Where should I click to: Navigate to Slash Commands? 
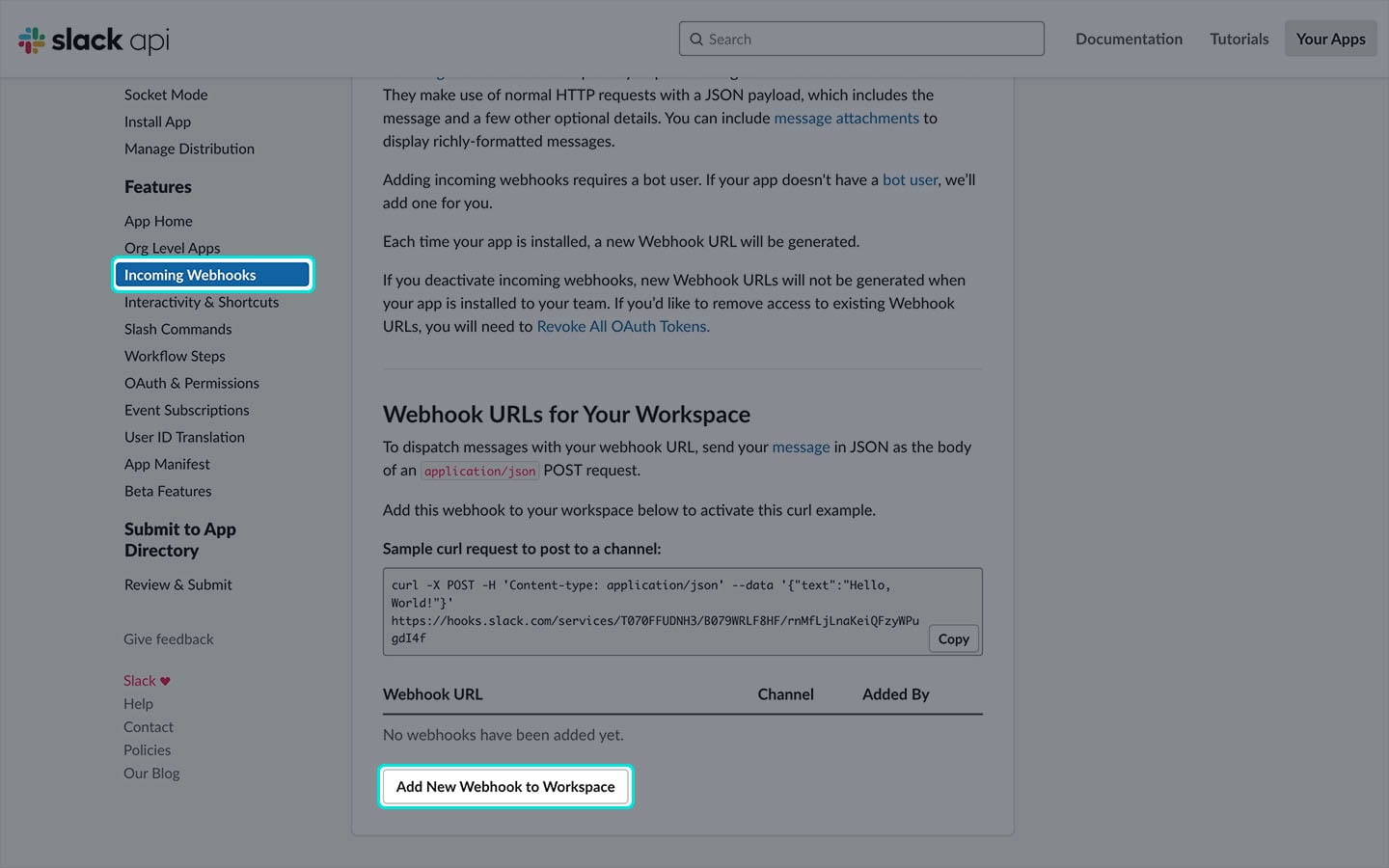pos(177,329)
